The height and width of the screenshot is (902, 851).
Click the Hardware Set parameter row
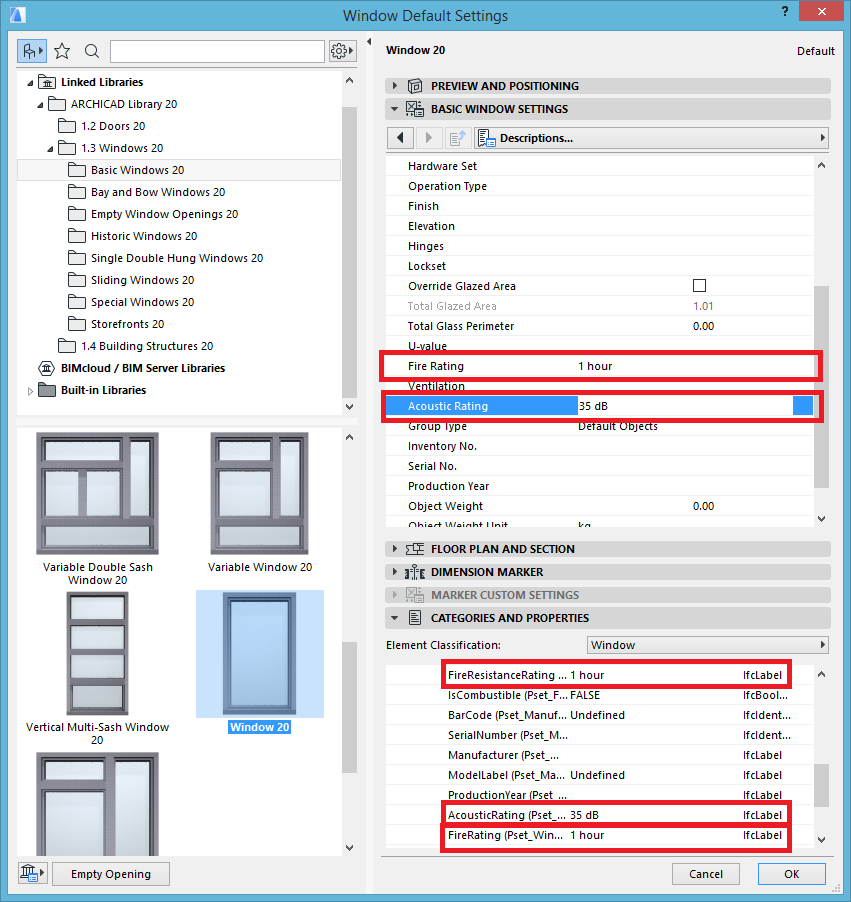(600, 166)
